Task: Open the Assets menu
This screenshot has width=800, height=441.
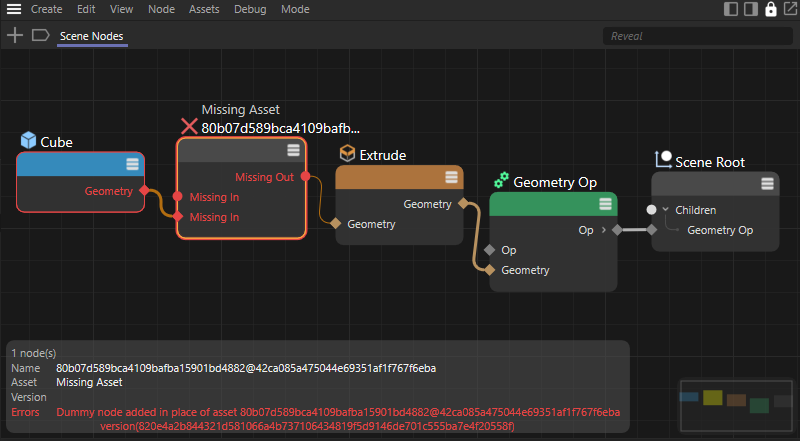Action: coord(204,9)
